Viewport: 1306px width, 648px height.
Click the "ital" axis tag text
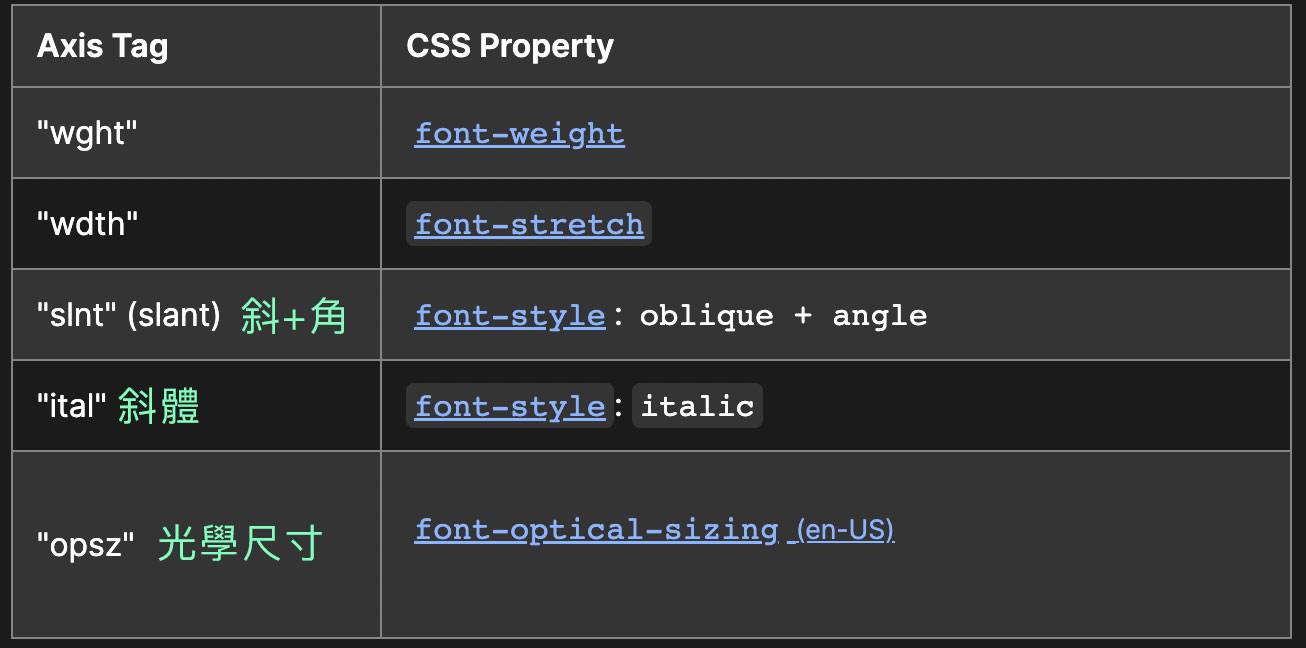(x=72, y=406)
